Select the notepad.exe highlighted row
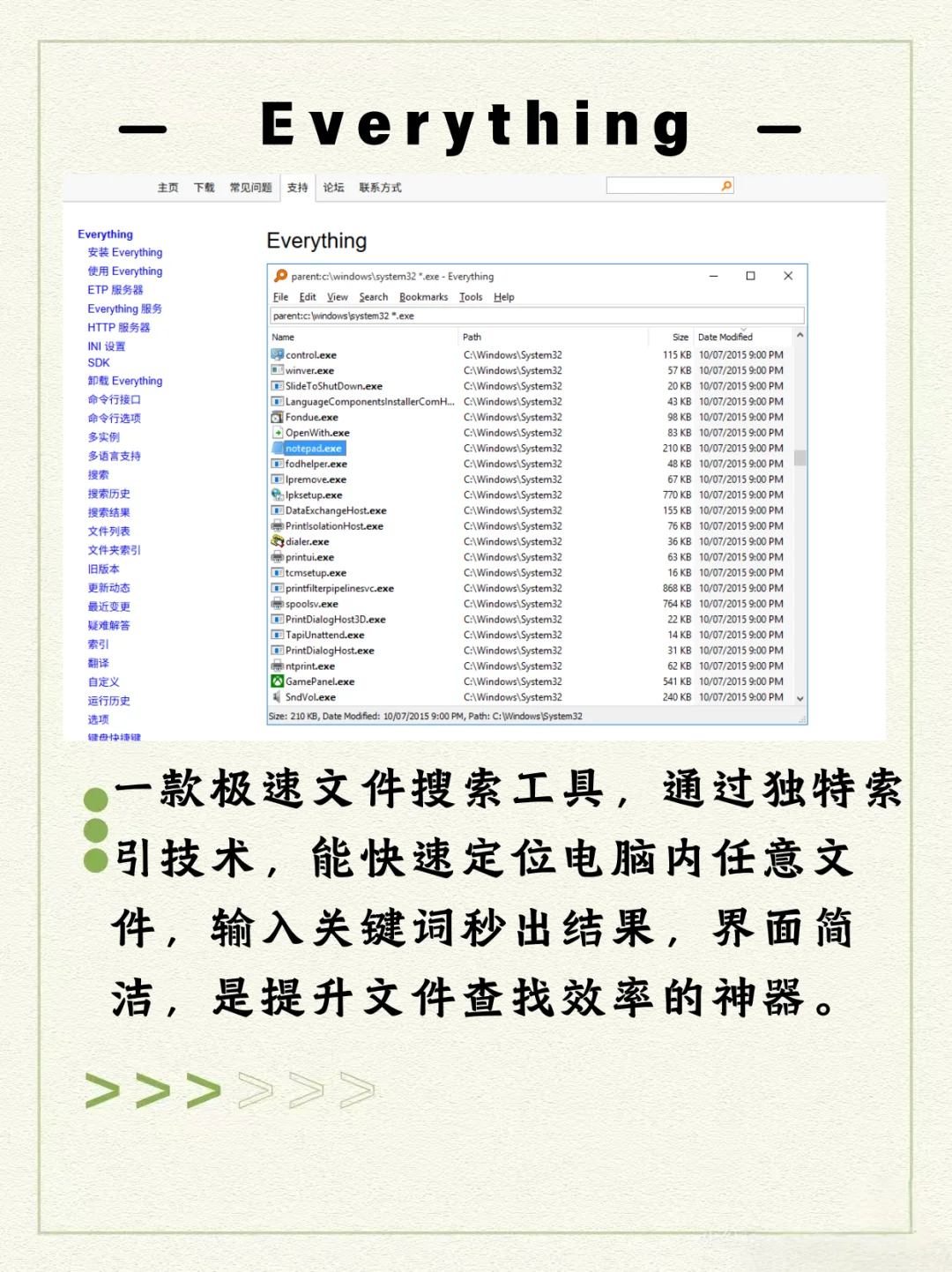Screen dimensions: 952x1272 click(532, 449)
